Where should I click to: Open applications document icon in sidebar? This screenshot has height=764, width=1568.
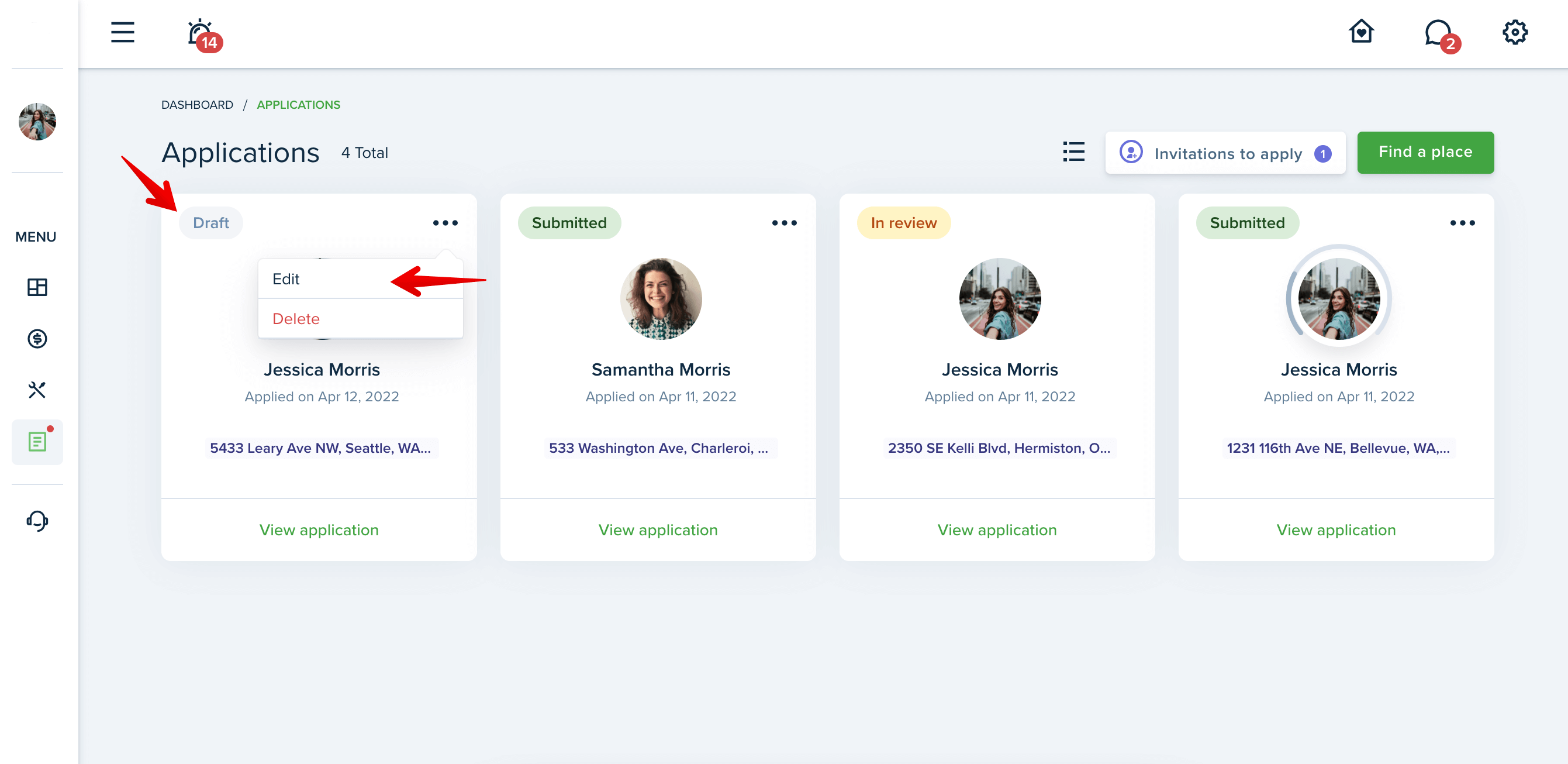pos(37,442)
